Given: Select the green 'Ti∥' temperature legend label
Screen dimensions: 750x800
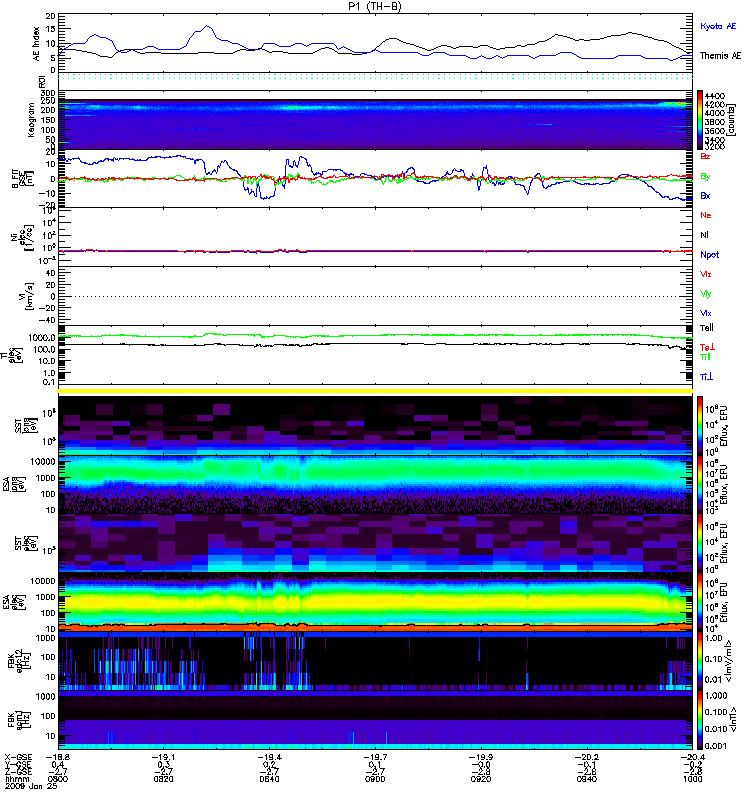Looking at the screenshot, I should (x=705, y=357).
